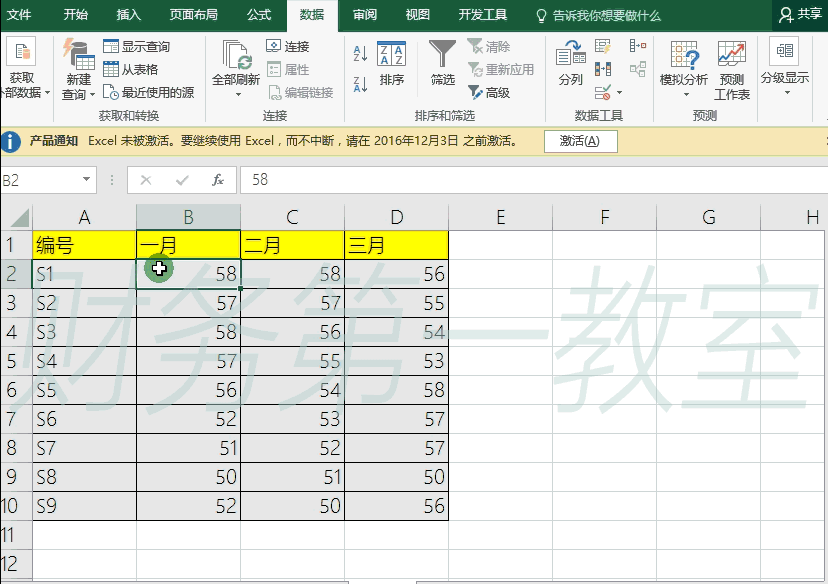
Task: Click the Get External Data (获取外部数据) icon
Action: 21,52
